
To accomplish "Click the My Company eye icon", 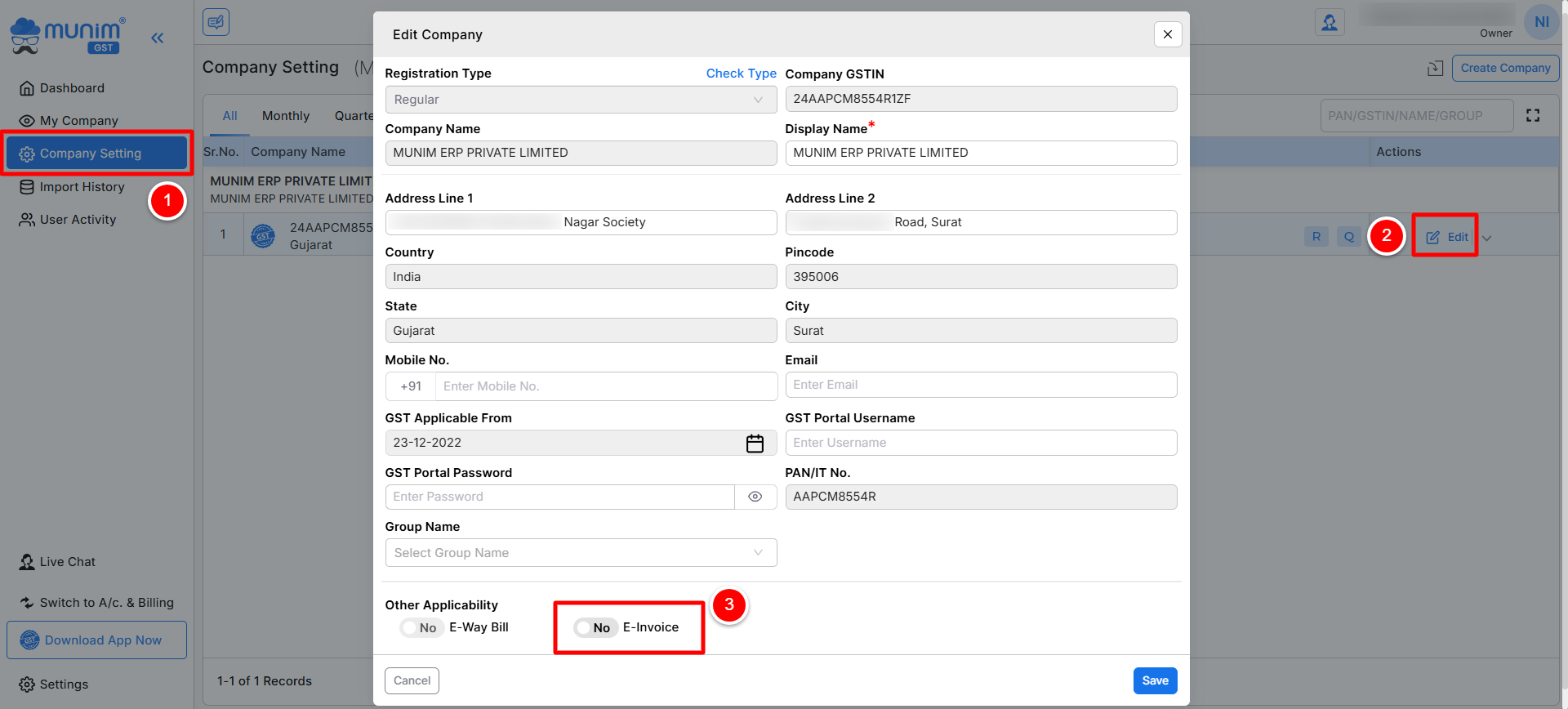I will tap(27, 121).
